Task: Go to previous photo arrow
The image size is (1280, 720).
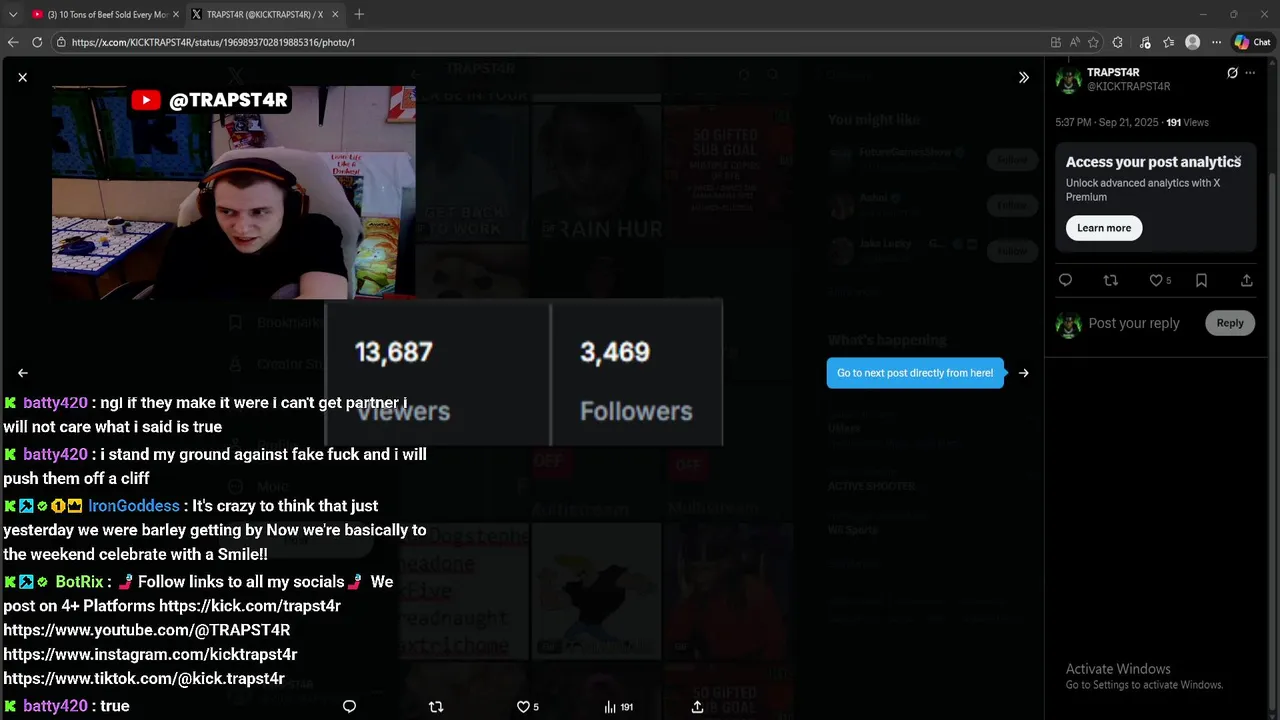Action: coord(22,373)
